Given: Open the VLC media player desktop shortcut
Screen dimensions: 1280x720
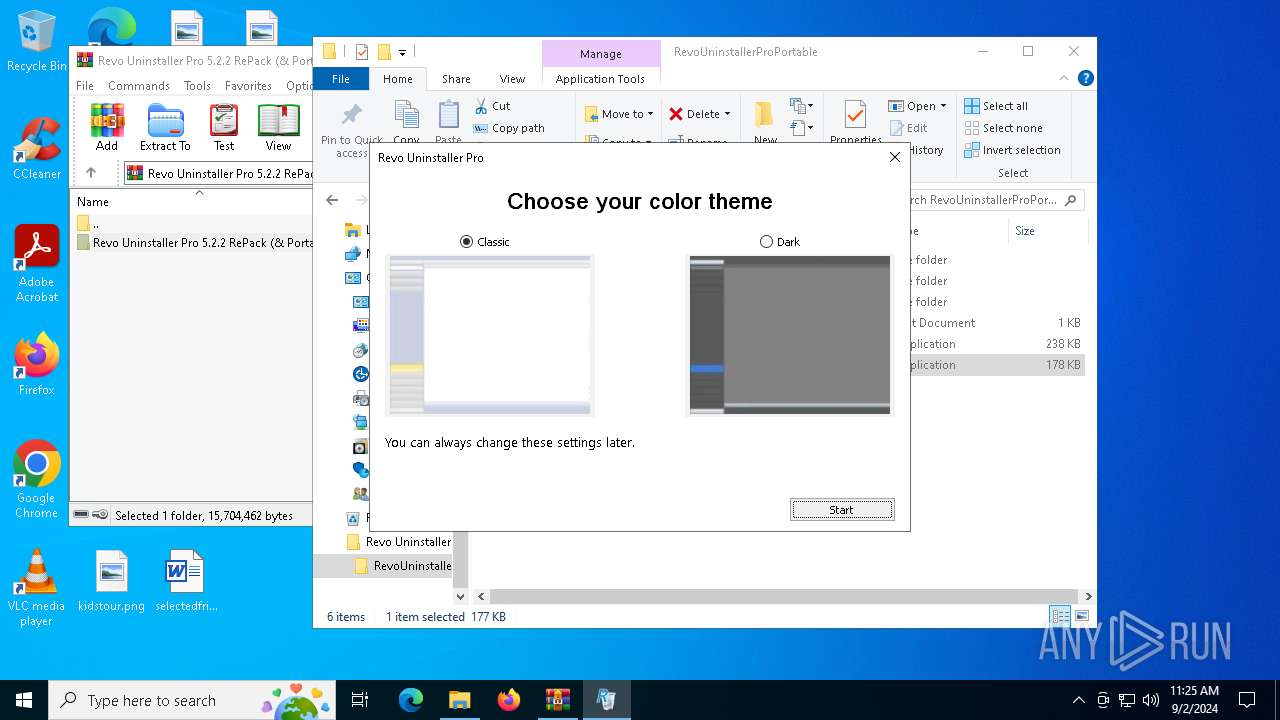Looking at the screenshot, I should (x=37, y=588).
